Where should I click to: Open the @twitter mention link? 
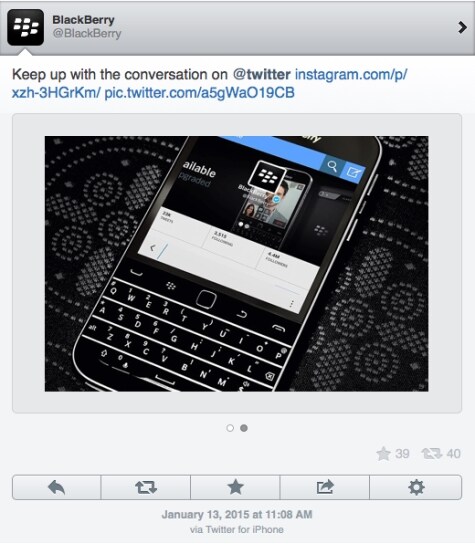pos(262,74)
